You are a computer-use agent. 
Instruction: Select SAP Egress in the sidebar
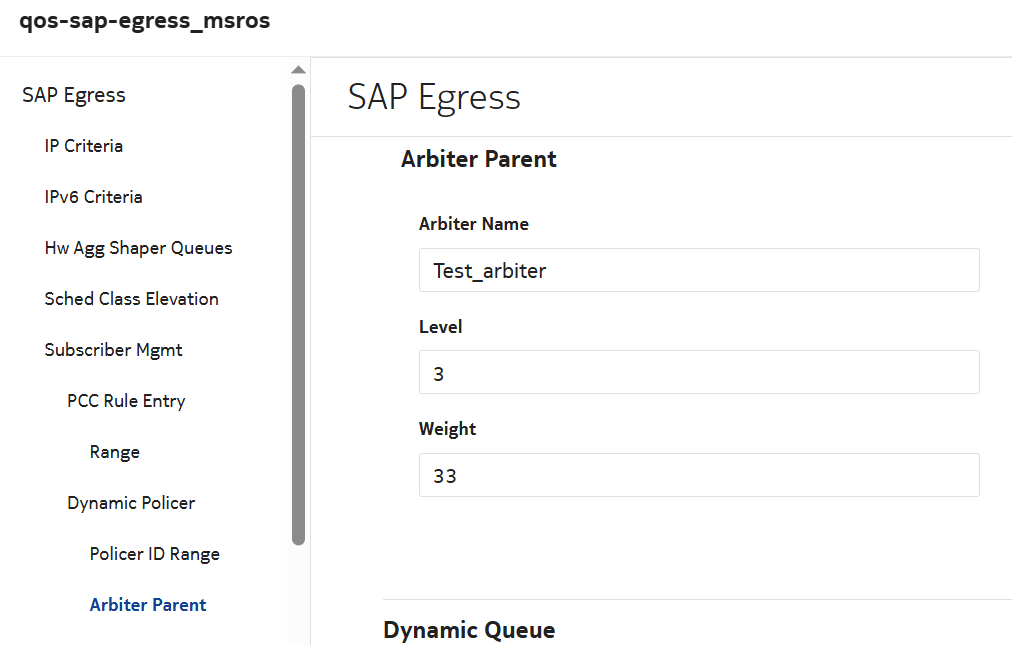point(74,95)
